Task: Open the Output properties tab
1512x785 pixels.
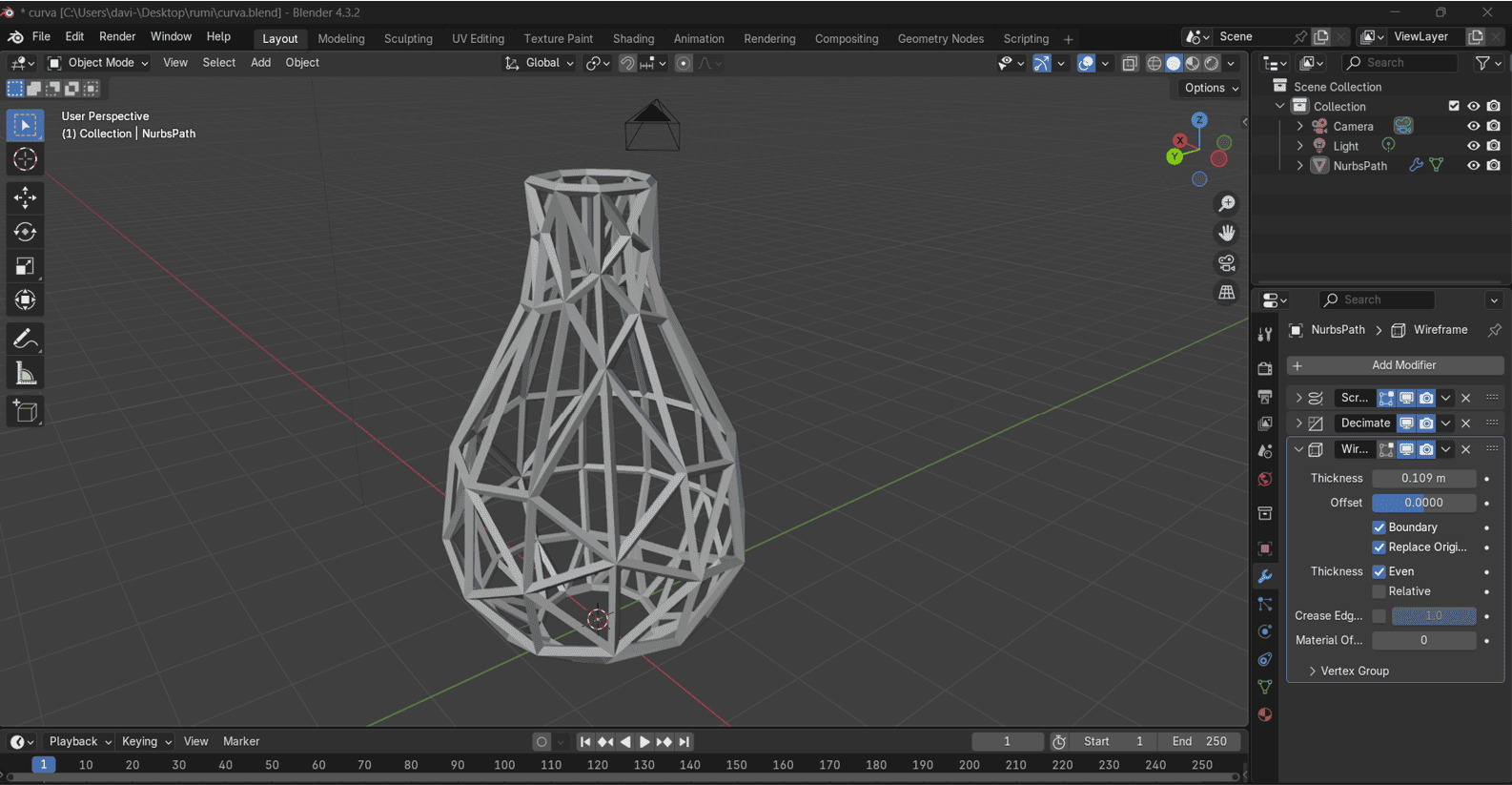Action: (1265, 396)
